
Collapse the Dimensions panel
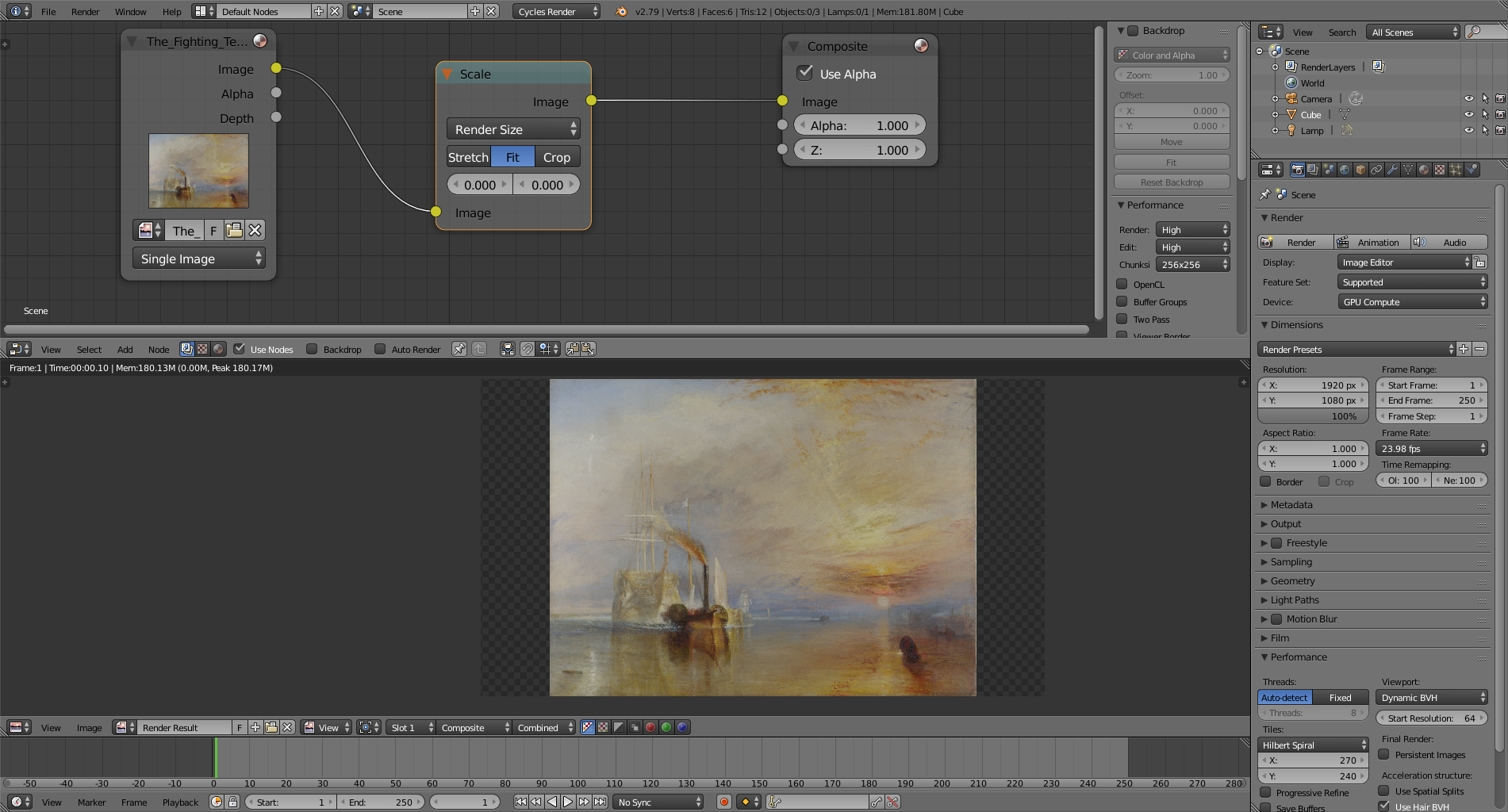pos(1296,325)
